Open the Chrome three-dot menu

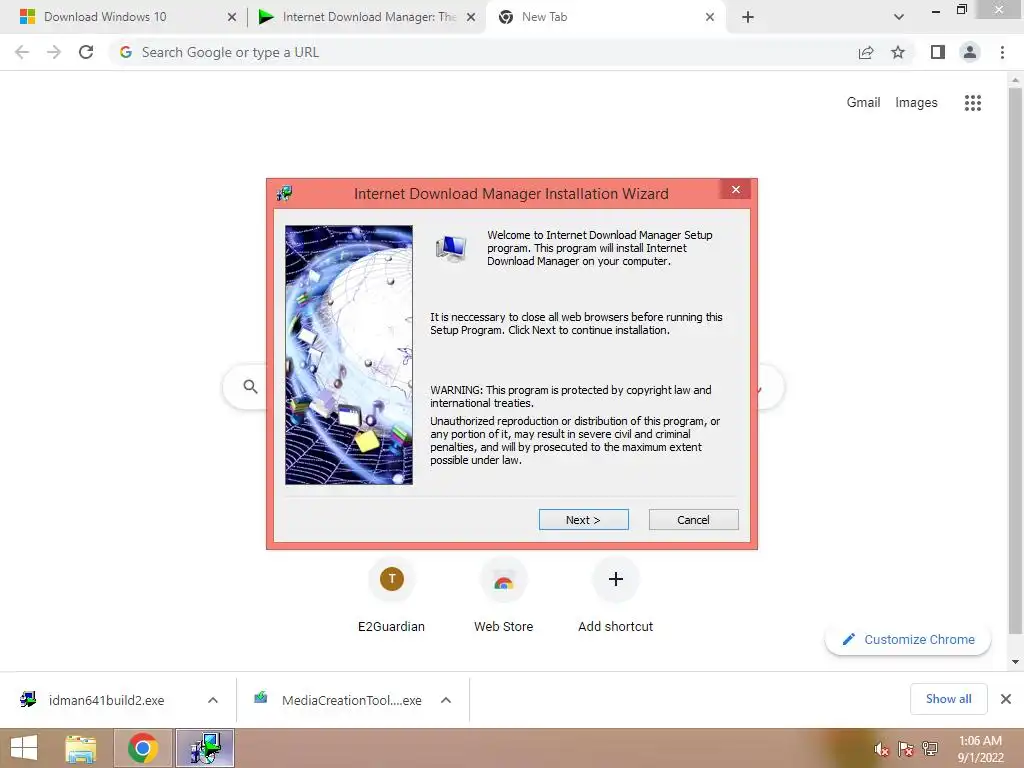(1002, 52)
